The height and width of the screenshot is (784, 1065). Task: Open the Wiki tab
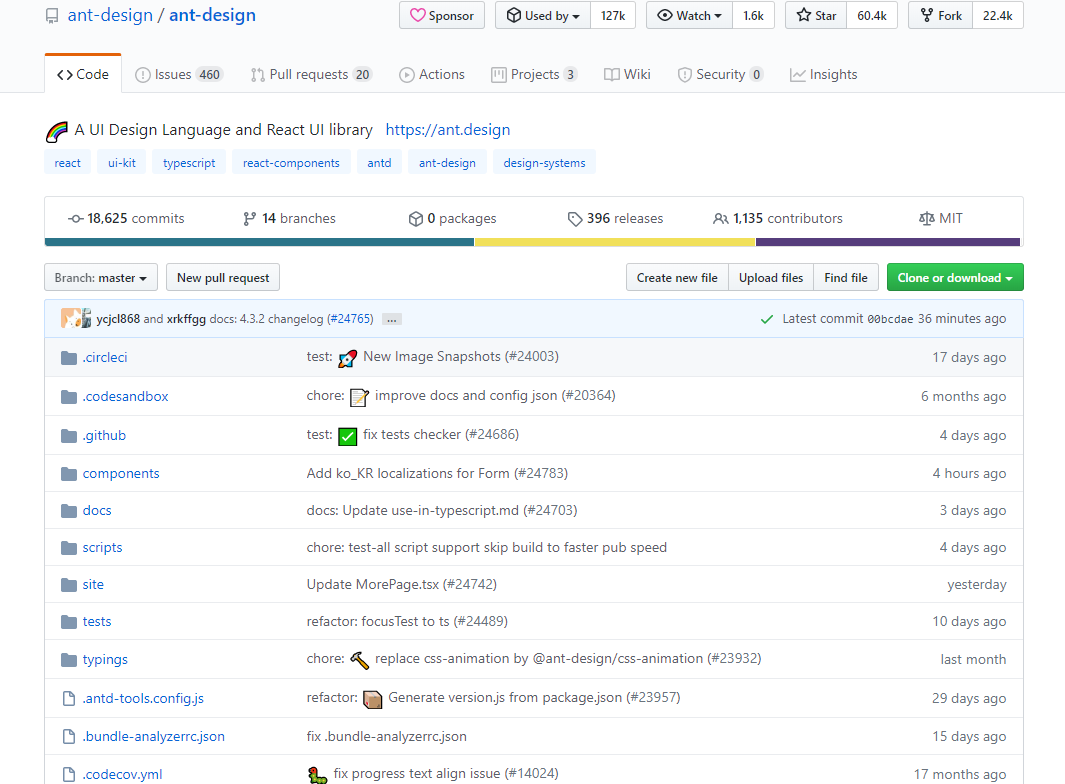click(x=627, y=75)
